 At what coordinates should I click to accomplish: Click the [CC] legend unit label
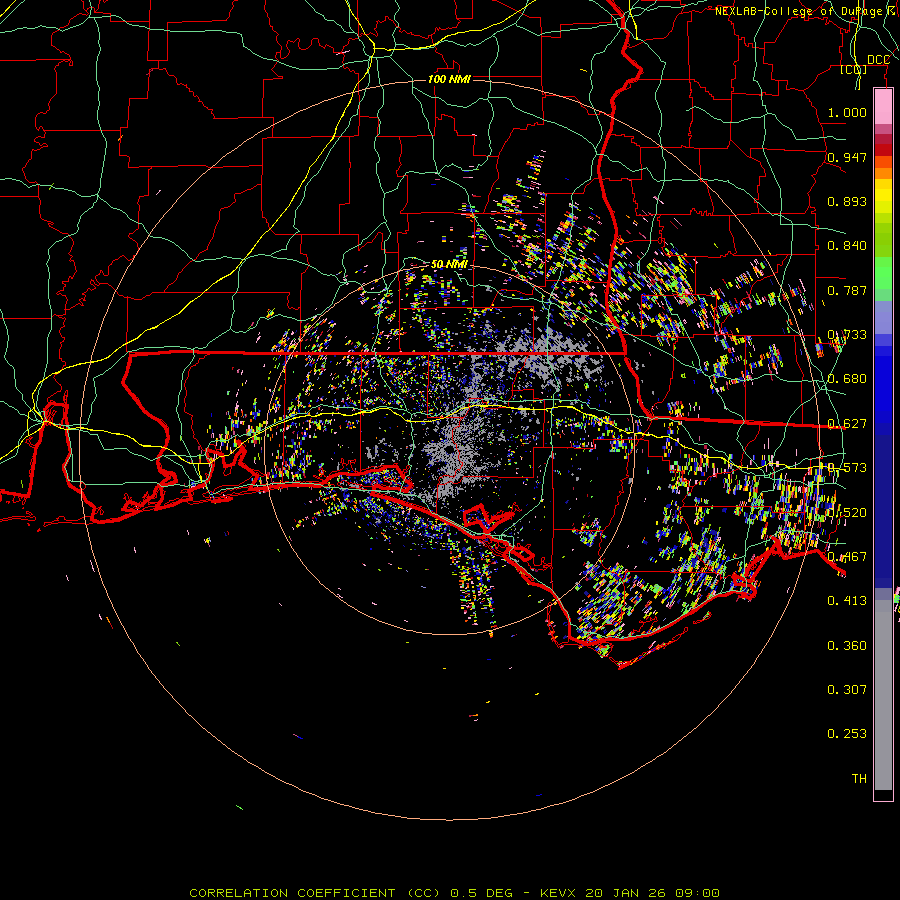pyautogui.click(x=854, y=69)
